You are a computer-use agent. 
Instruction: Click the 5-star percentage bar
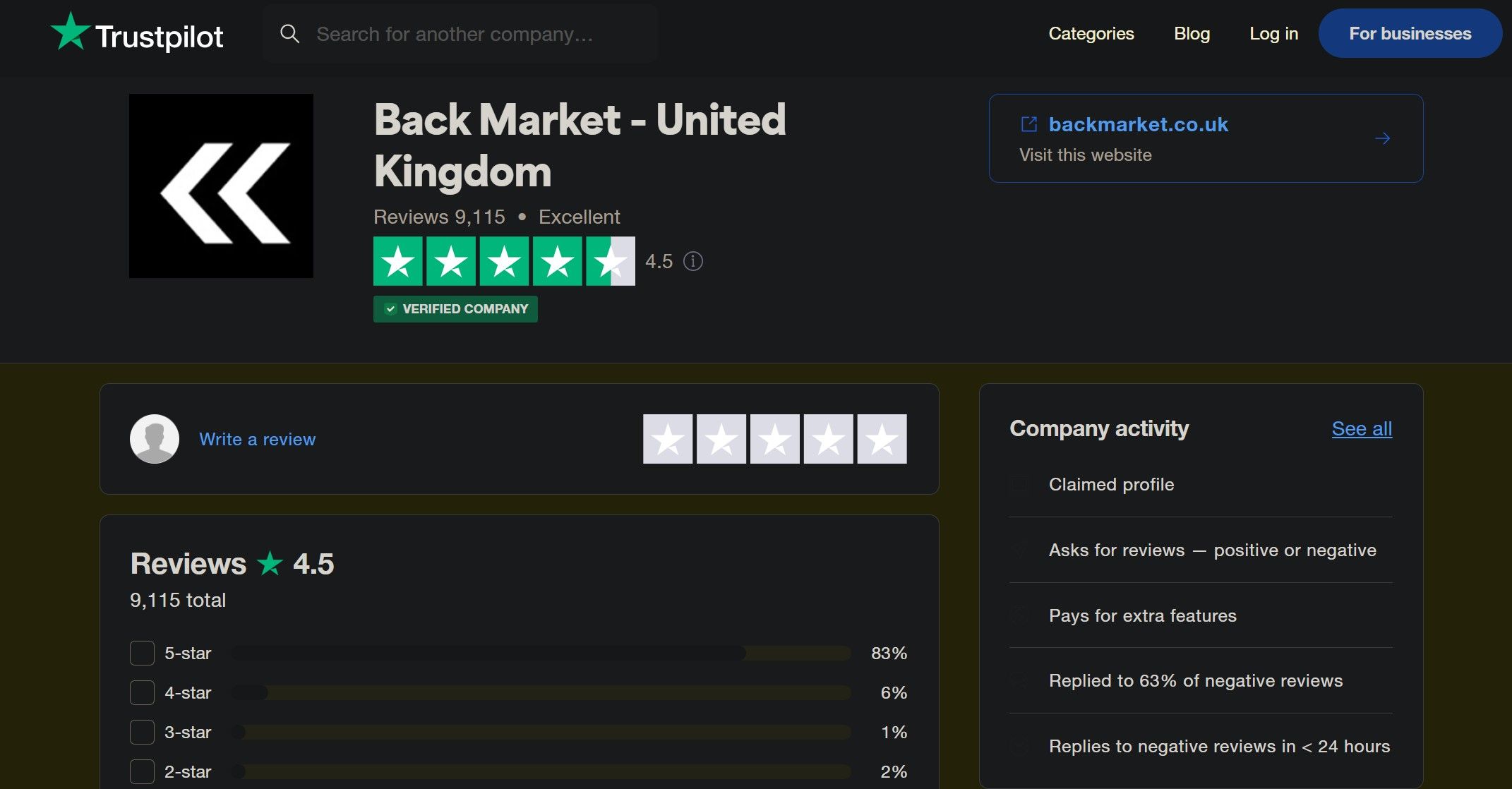point(541,653)
